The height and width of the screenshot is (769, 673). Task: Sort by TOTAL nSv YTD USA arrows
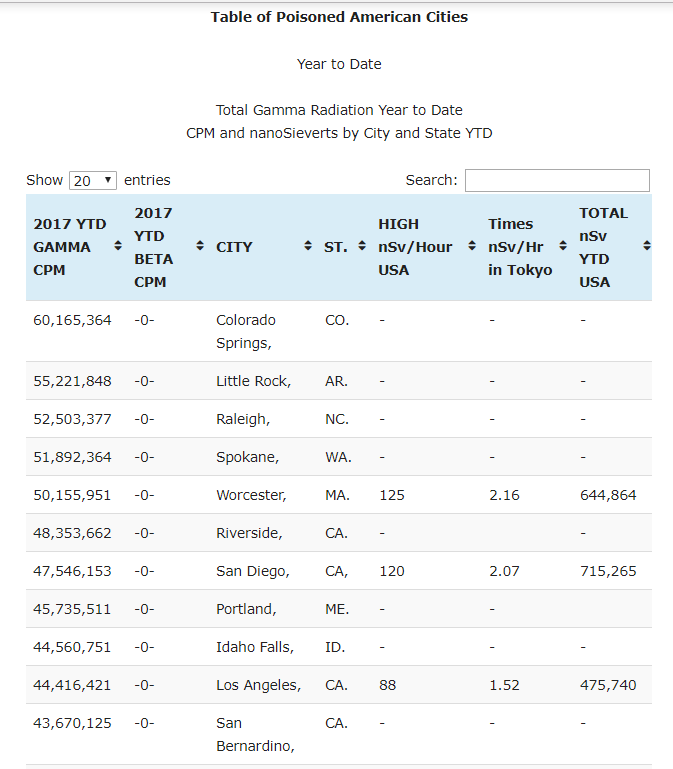coord(646,247)
